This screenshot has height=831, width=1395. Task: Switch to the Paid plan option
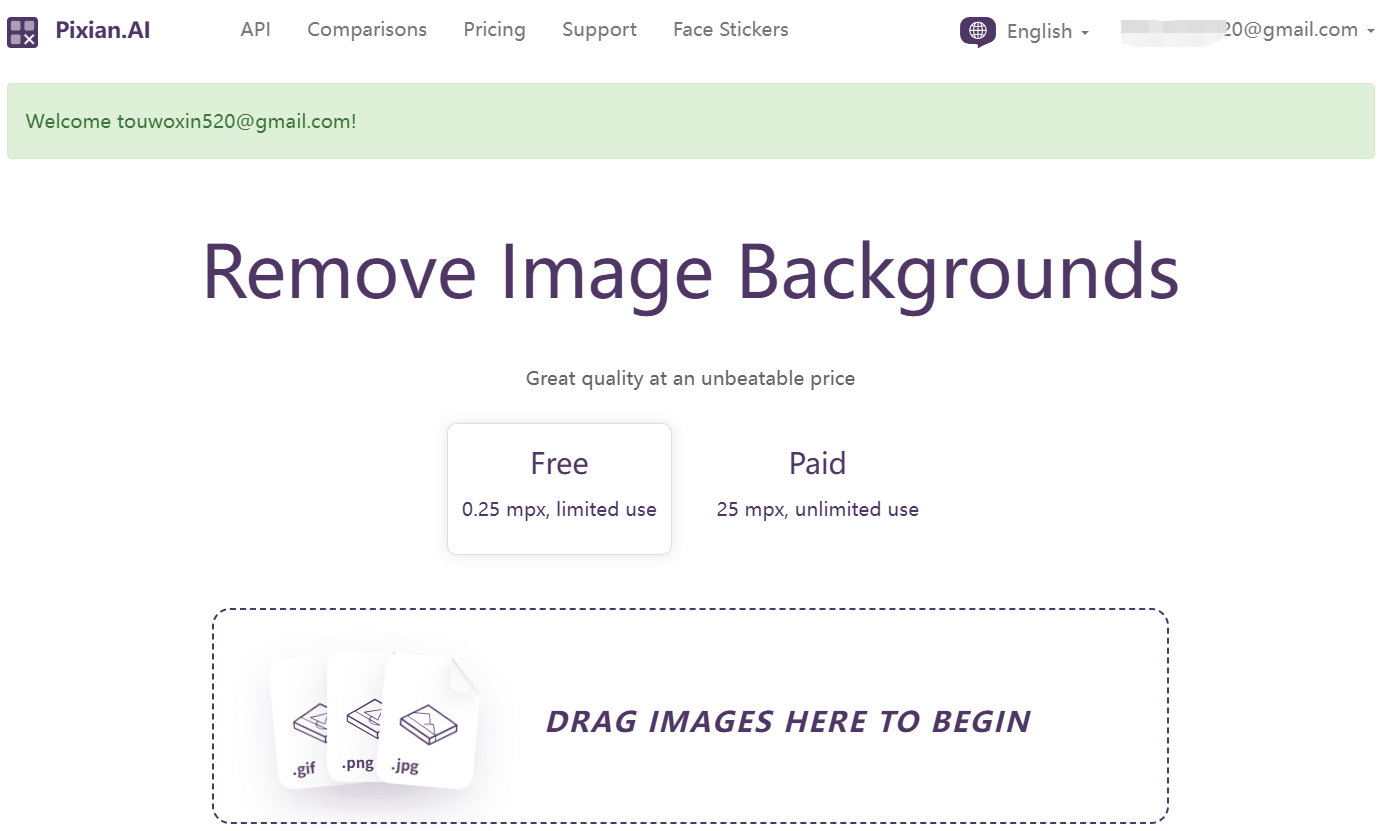[817, 487]
